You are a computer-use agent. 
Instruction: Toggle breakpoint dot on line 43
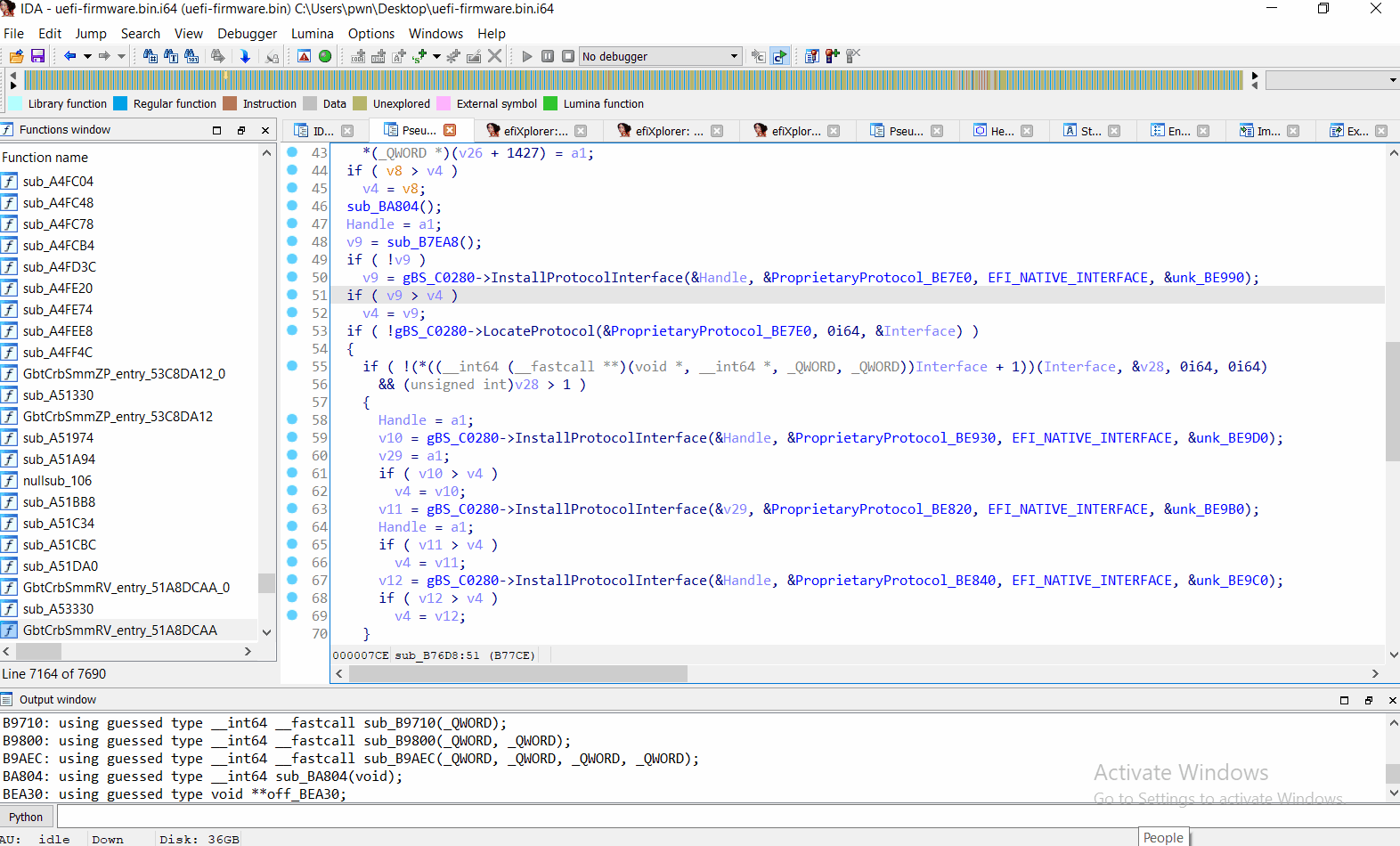[292, 152]
